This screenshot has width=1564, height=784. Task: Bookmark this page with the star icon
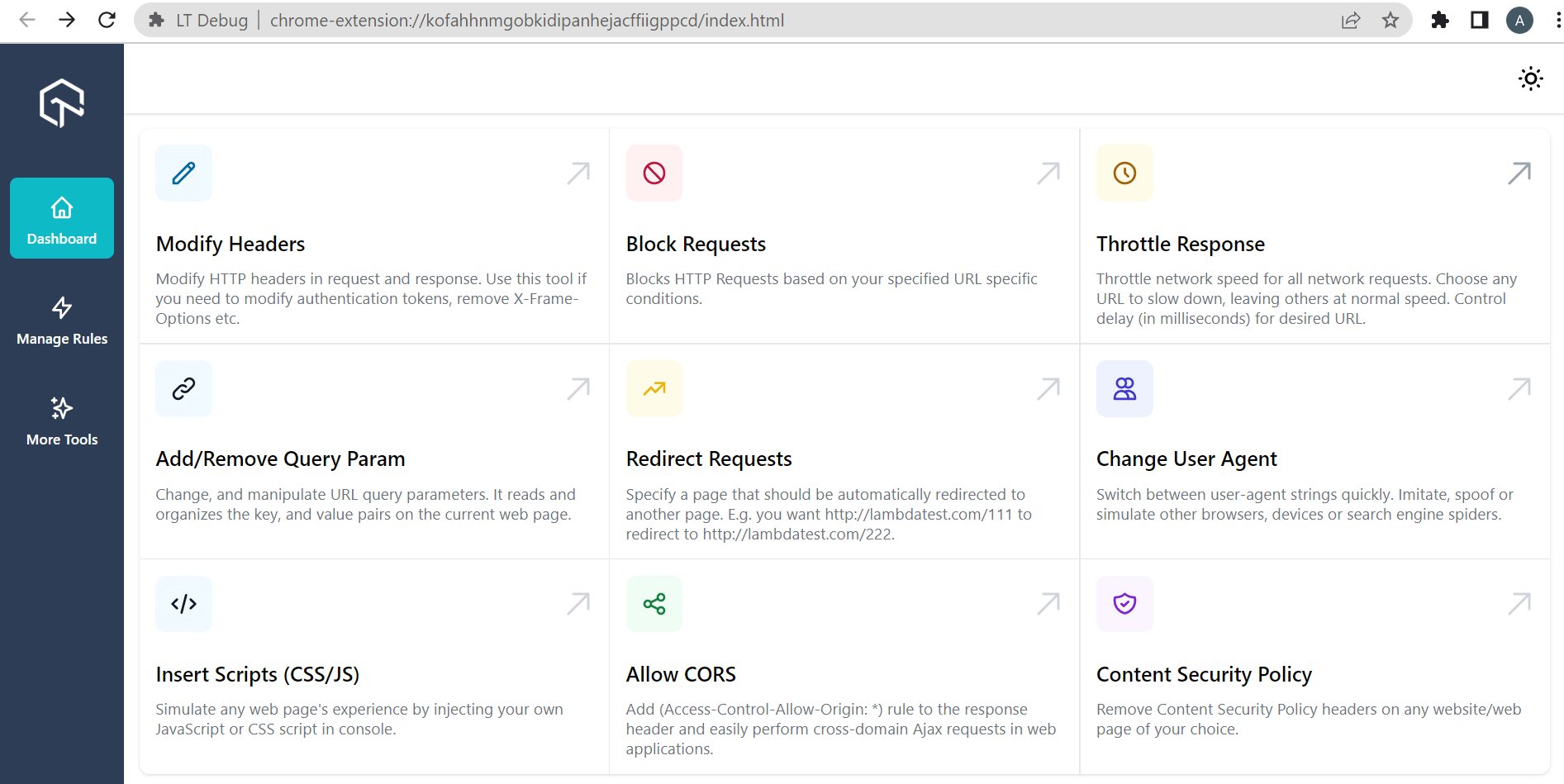(x=1390, y=21)
